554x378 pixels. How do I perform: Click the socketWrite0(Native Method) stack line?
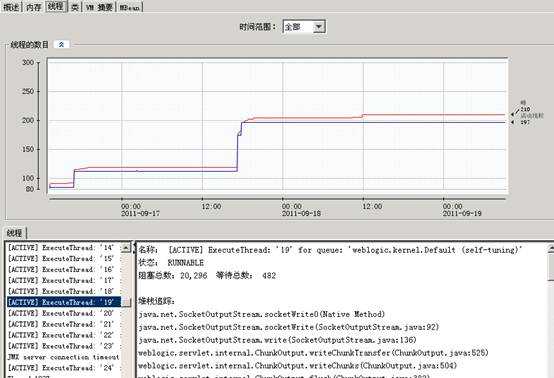point(261,314)
